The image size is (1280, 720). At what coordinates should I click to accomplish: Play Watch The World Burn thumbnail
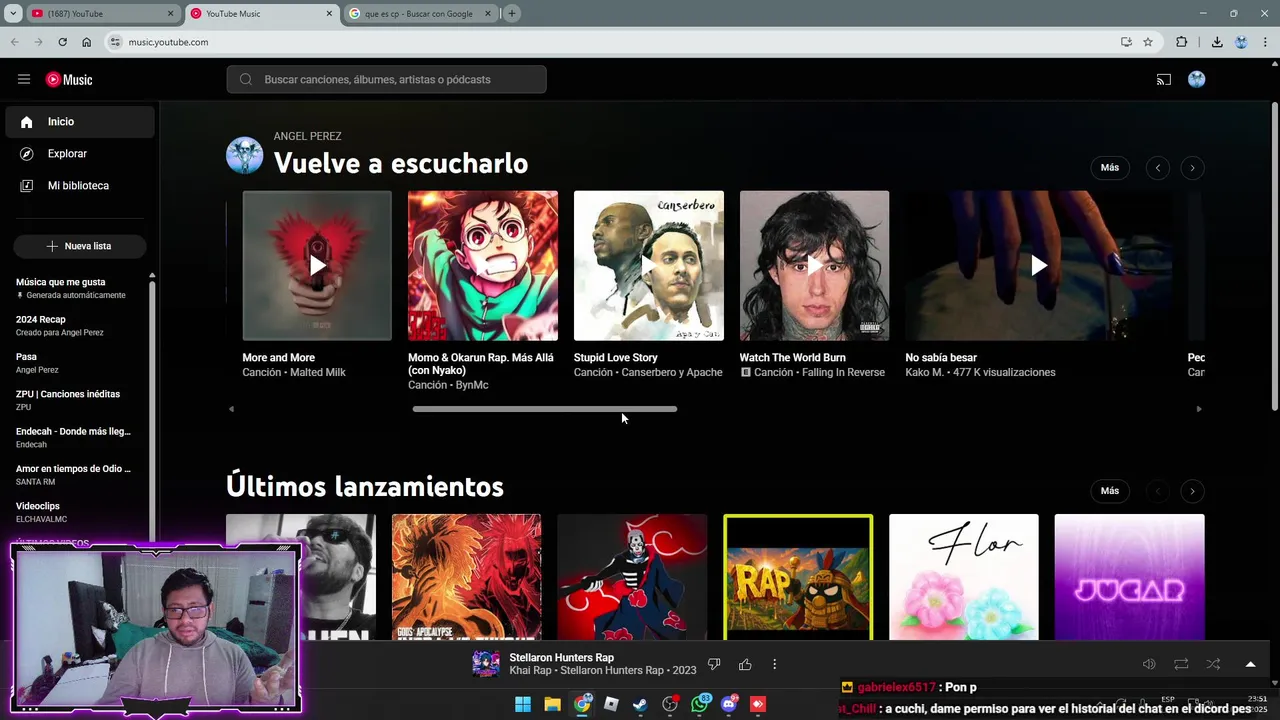coord(814,266)
